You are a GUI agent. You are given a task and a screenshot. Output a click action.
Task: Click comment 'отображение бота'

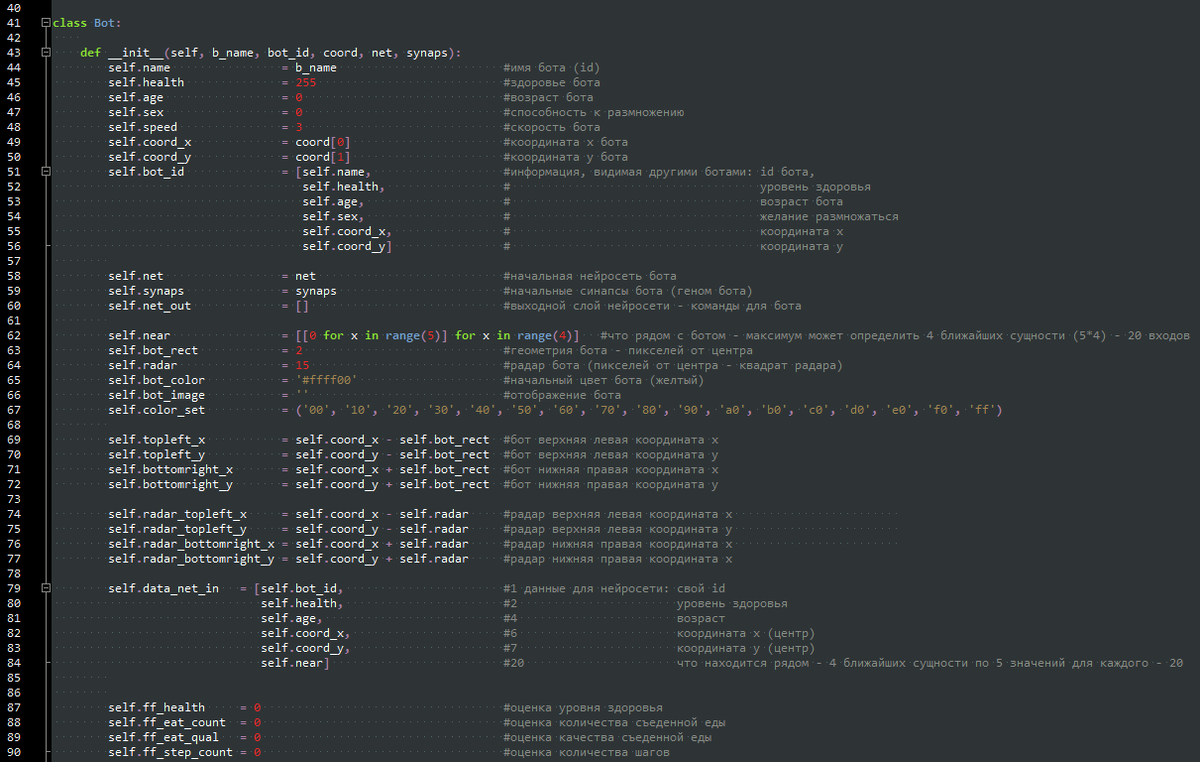click(x=565, y=395)
